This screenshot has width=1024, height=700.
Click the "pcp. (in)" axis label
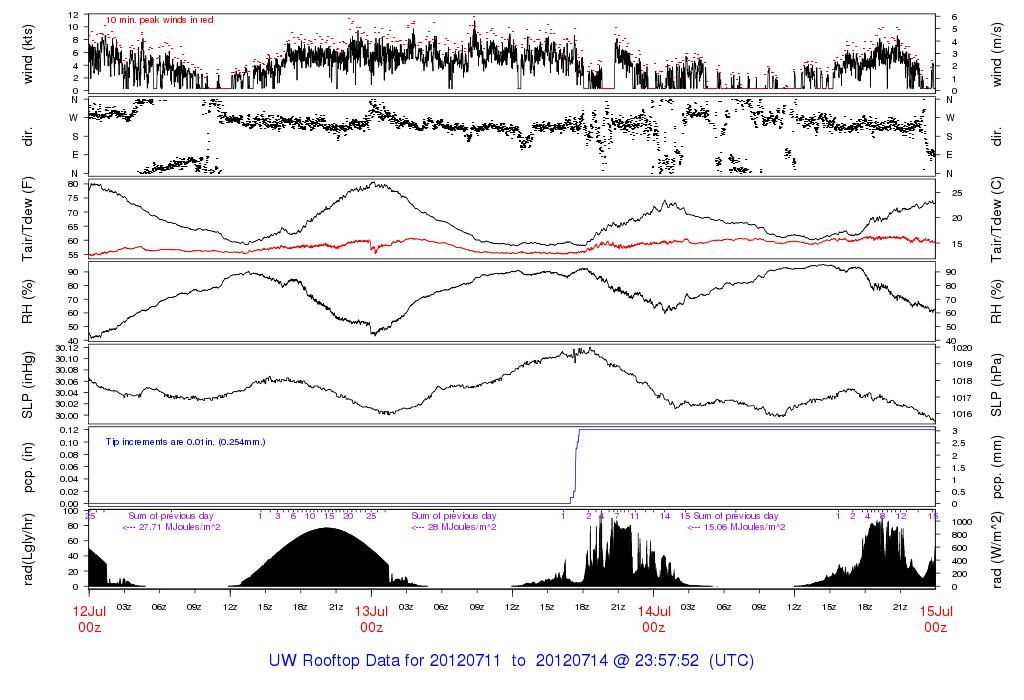[x=28, y=468]
